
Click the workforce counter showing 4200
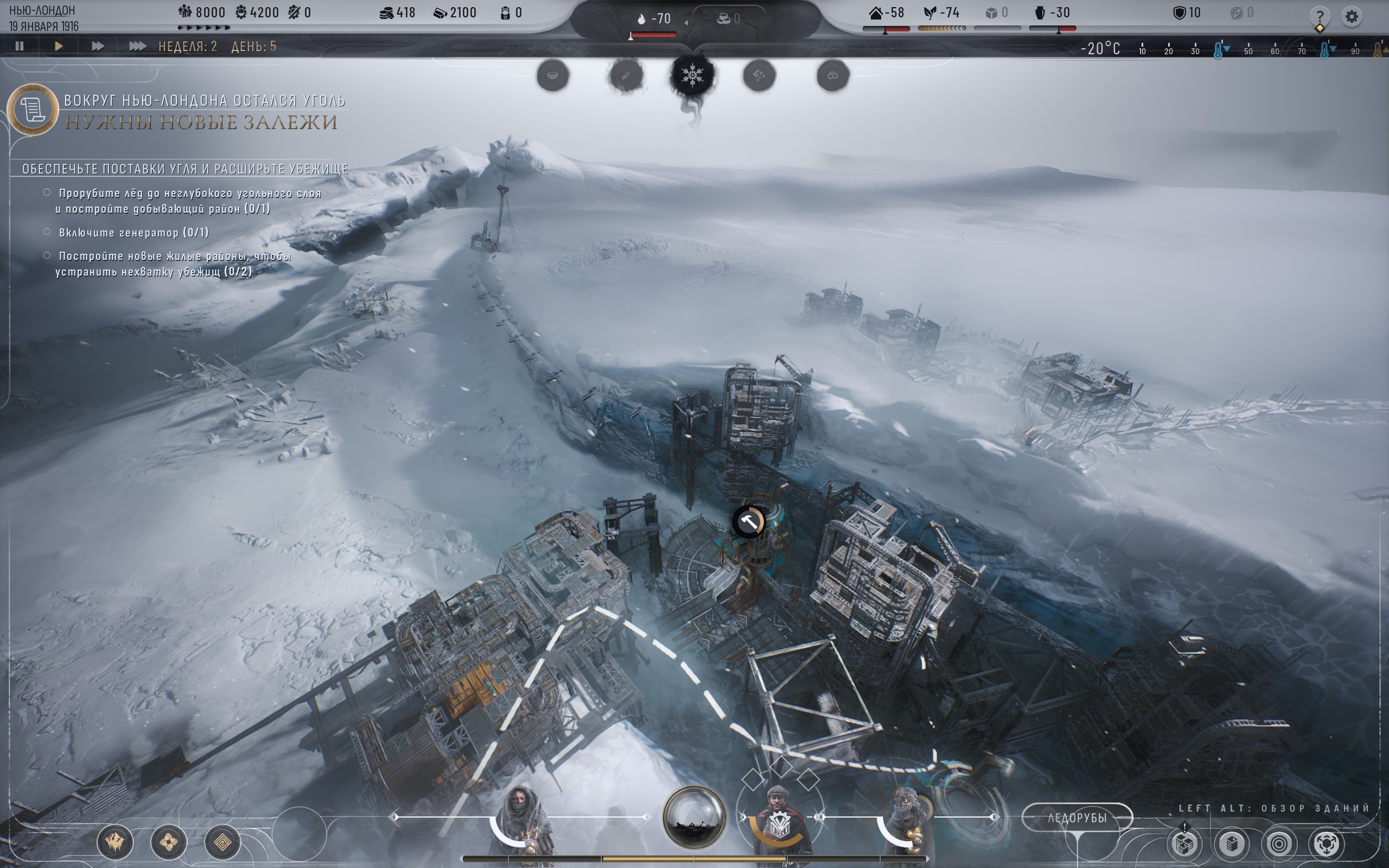click(x=257, y=12)
